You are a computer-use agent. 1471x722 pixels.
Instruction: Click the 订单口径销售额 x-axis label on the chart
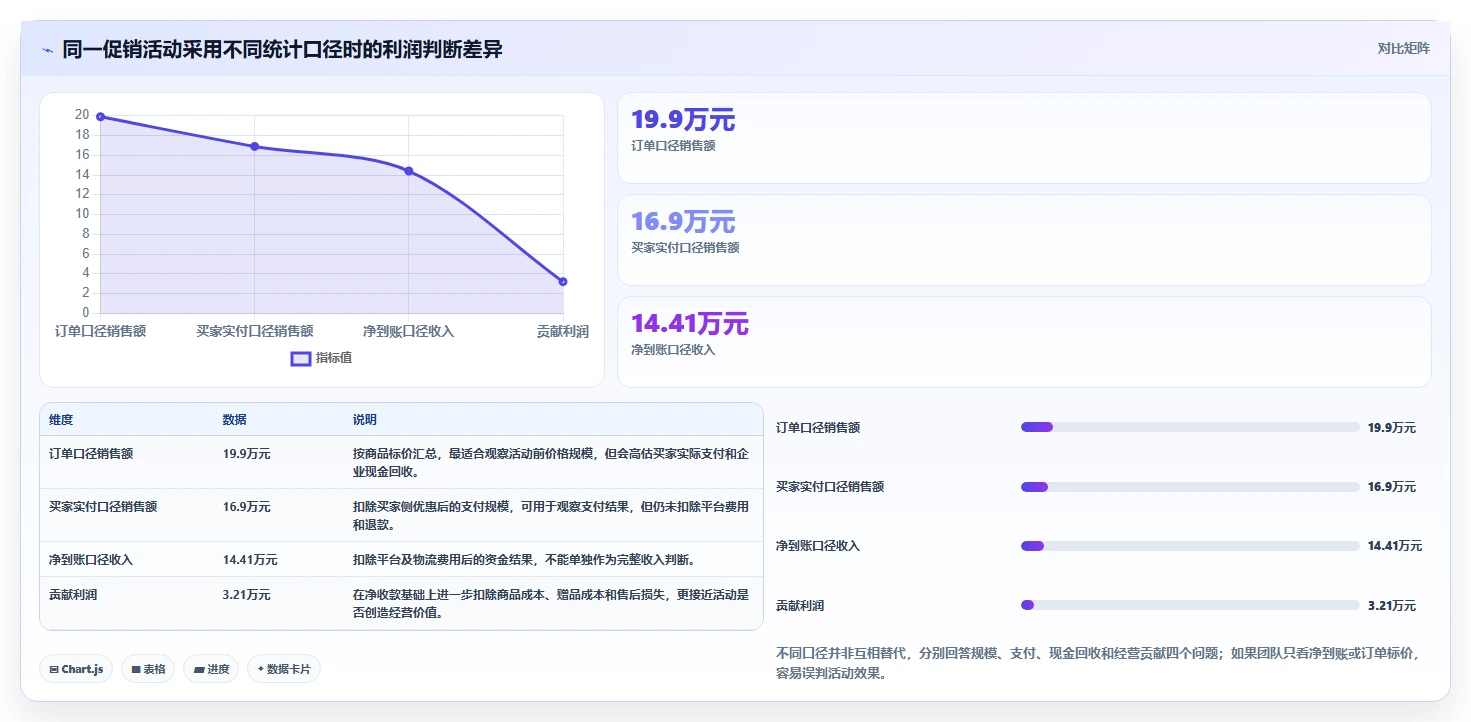[100, 331]
